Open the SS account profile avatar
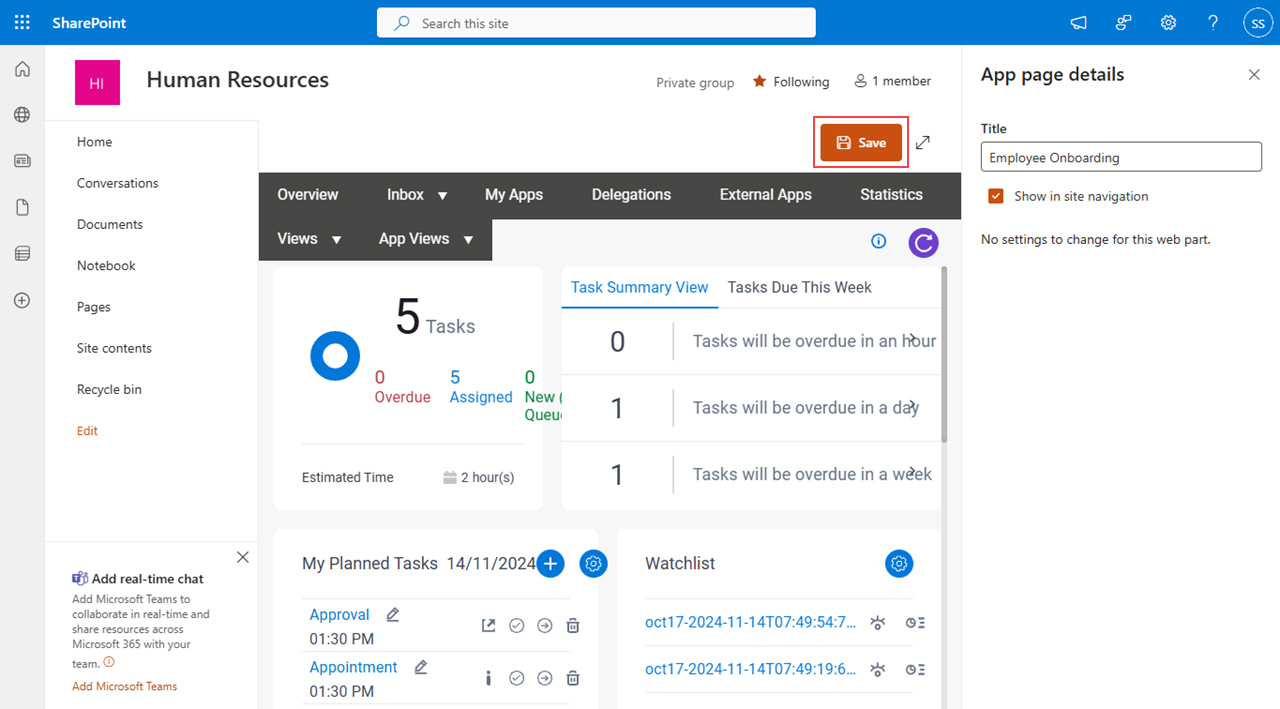1280x709 pixels. (1257, 22)
